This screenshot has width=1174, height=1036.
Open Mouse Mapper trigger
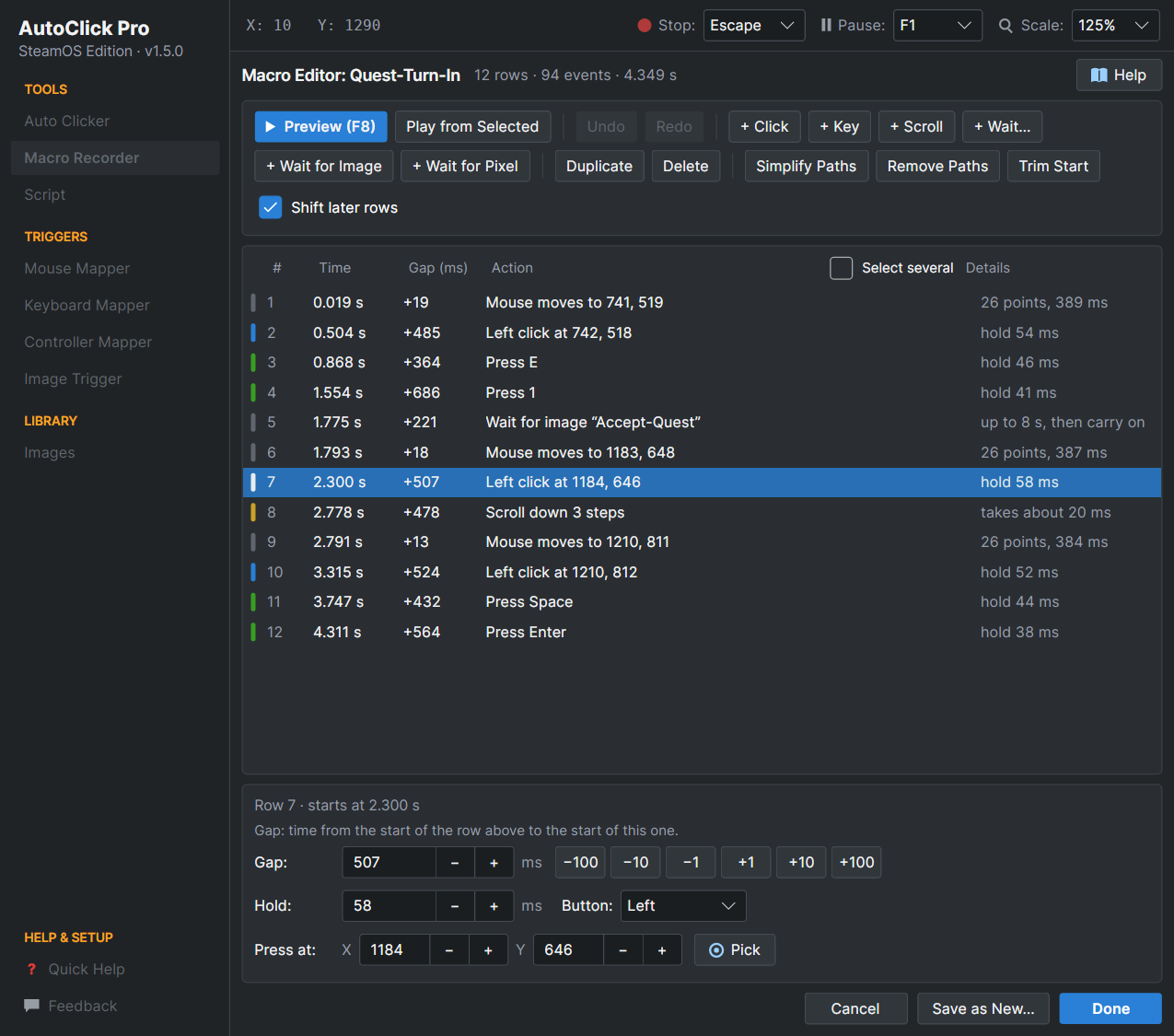pyautogui.click(x=115, y=268)
